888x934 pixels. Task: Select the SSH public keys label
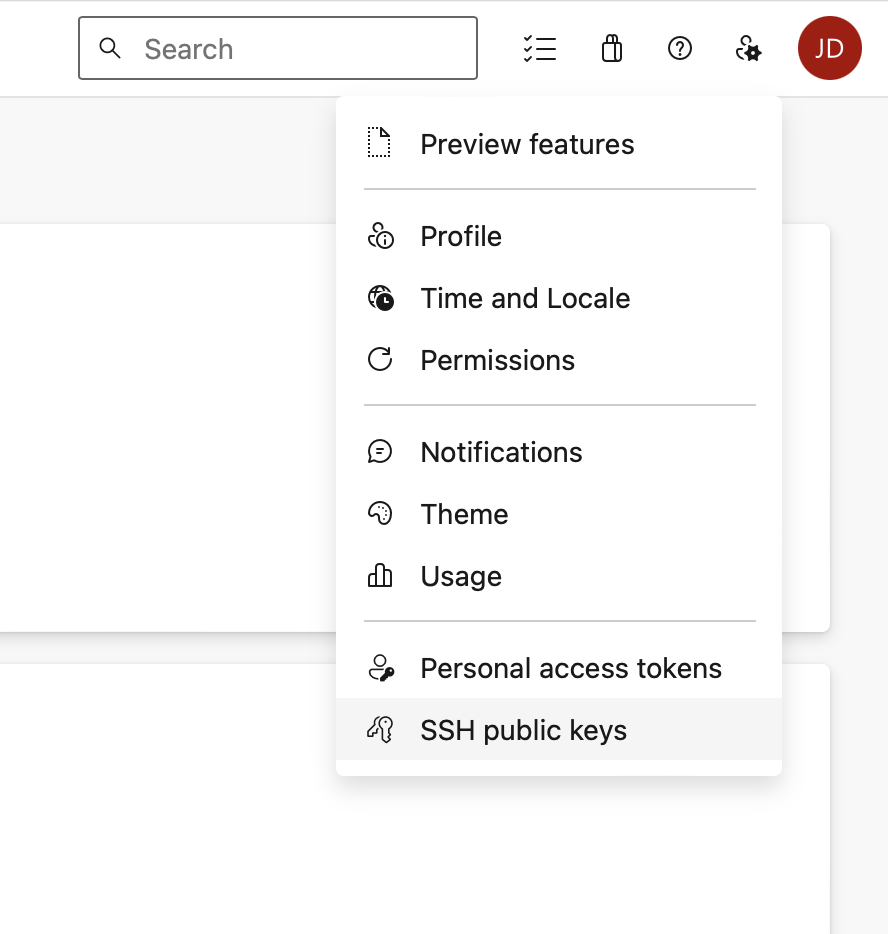coord(523,730)
